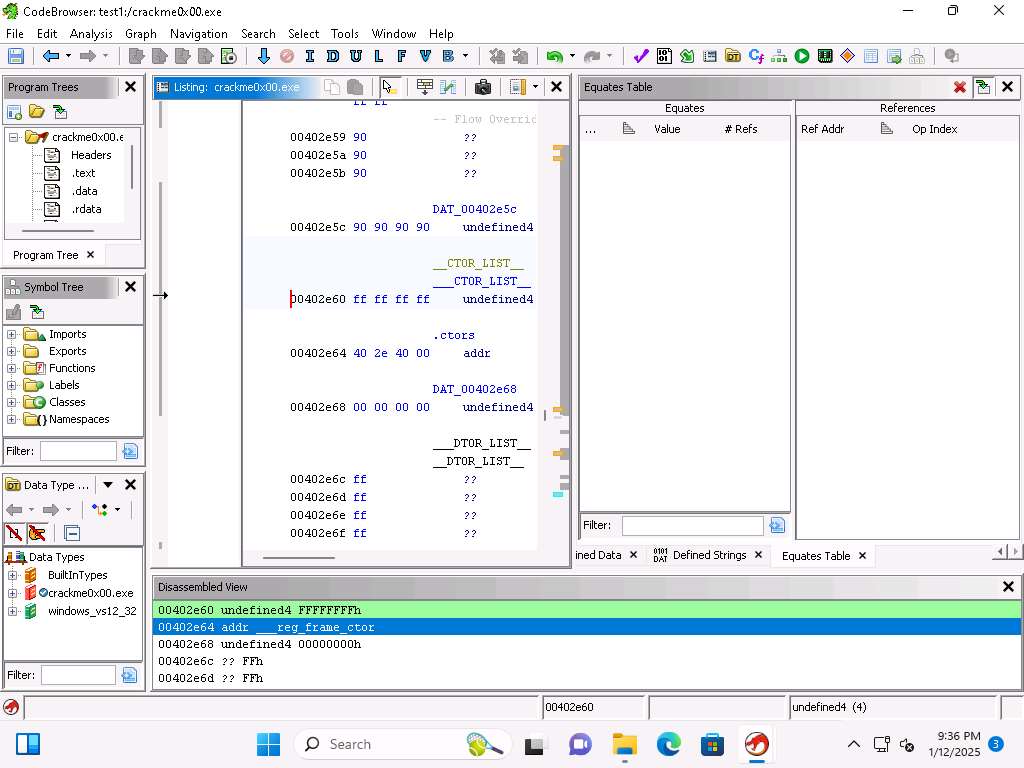Select the .text section in Program Trees
Image resolution: width=1024 pixels, height=768 pixels.
[83, 173]
